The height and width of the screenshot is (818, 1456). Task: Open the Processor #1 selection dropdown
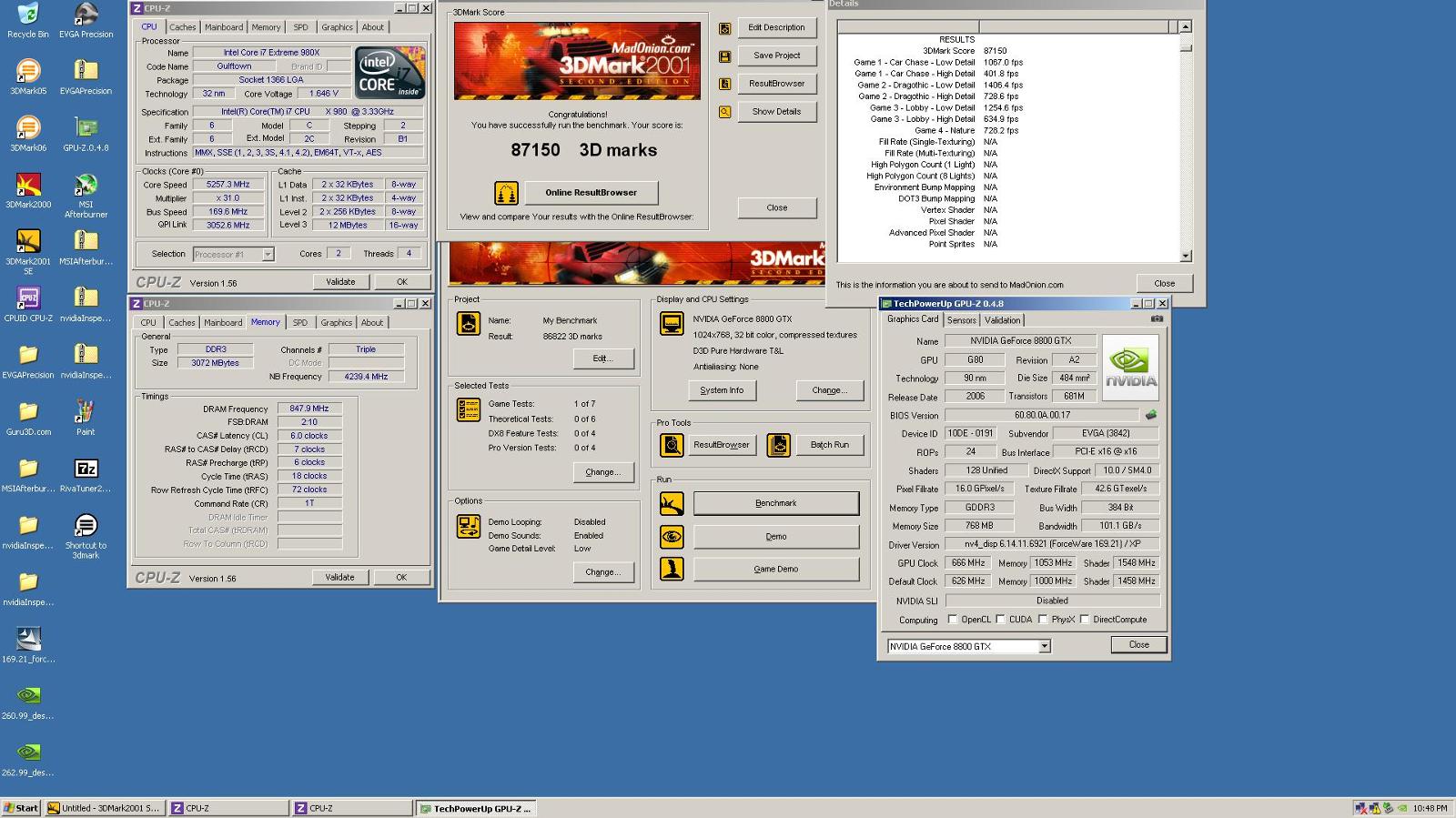(268, 255)
